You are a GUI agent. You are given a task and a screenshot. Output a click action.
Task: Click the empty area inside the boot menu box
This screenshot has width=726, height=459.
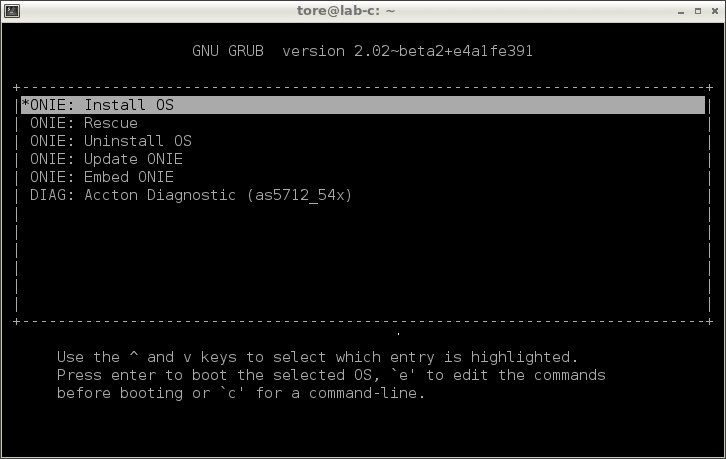363,259
